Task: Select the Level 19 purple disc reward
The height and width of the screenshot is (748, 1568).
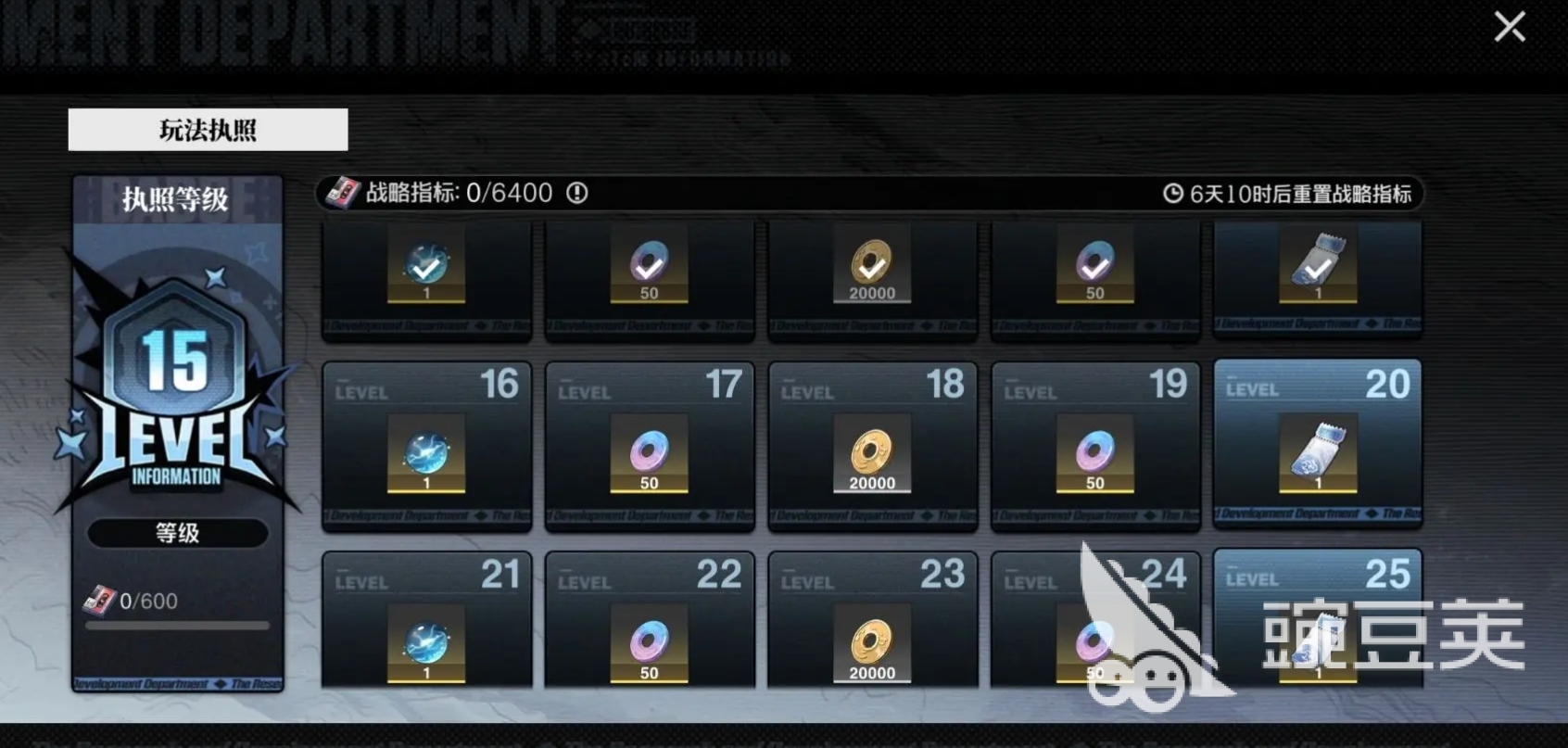Action: tap(1095, 453)
